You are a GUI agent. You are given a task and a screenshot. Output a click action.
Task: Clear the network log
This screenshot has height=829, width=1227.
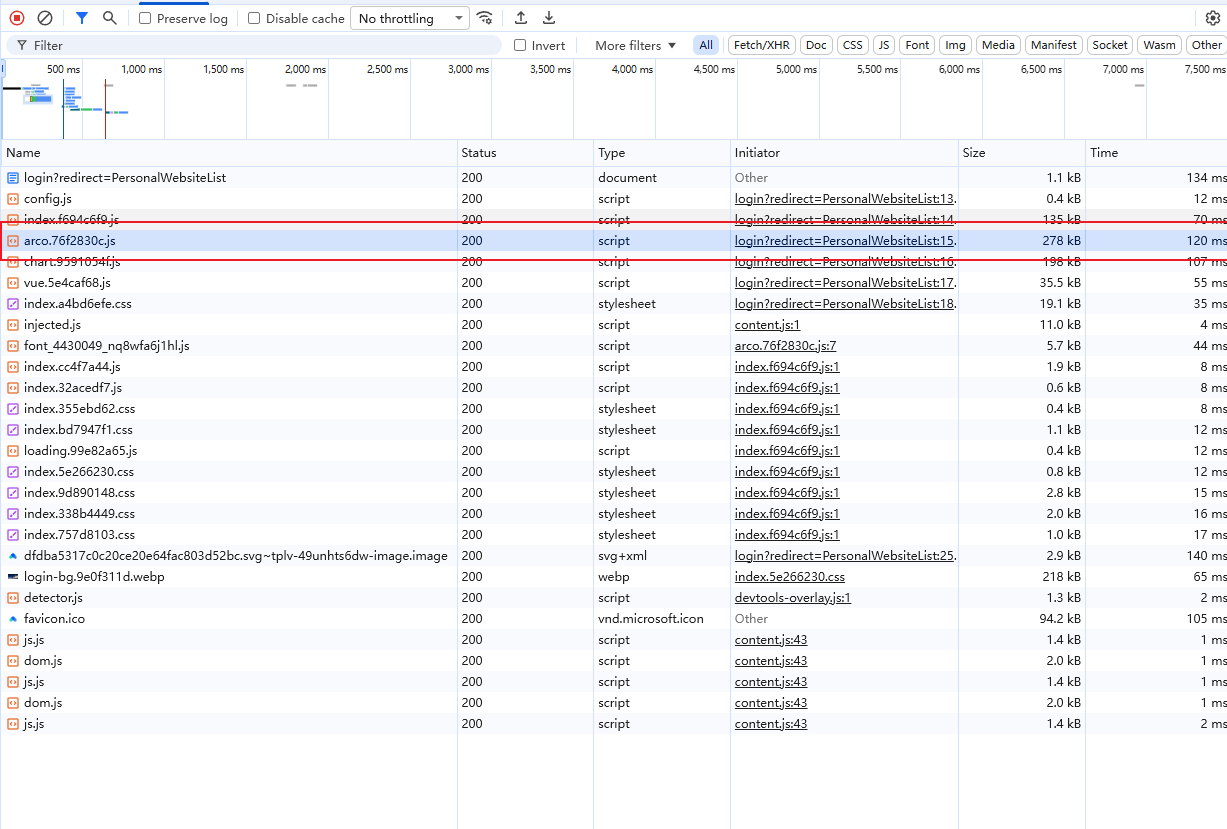[x=45, y=18]
